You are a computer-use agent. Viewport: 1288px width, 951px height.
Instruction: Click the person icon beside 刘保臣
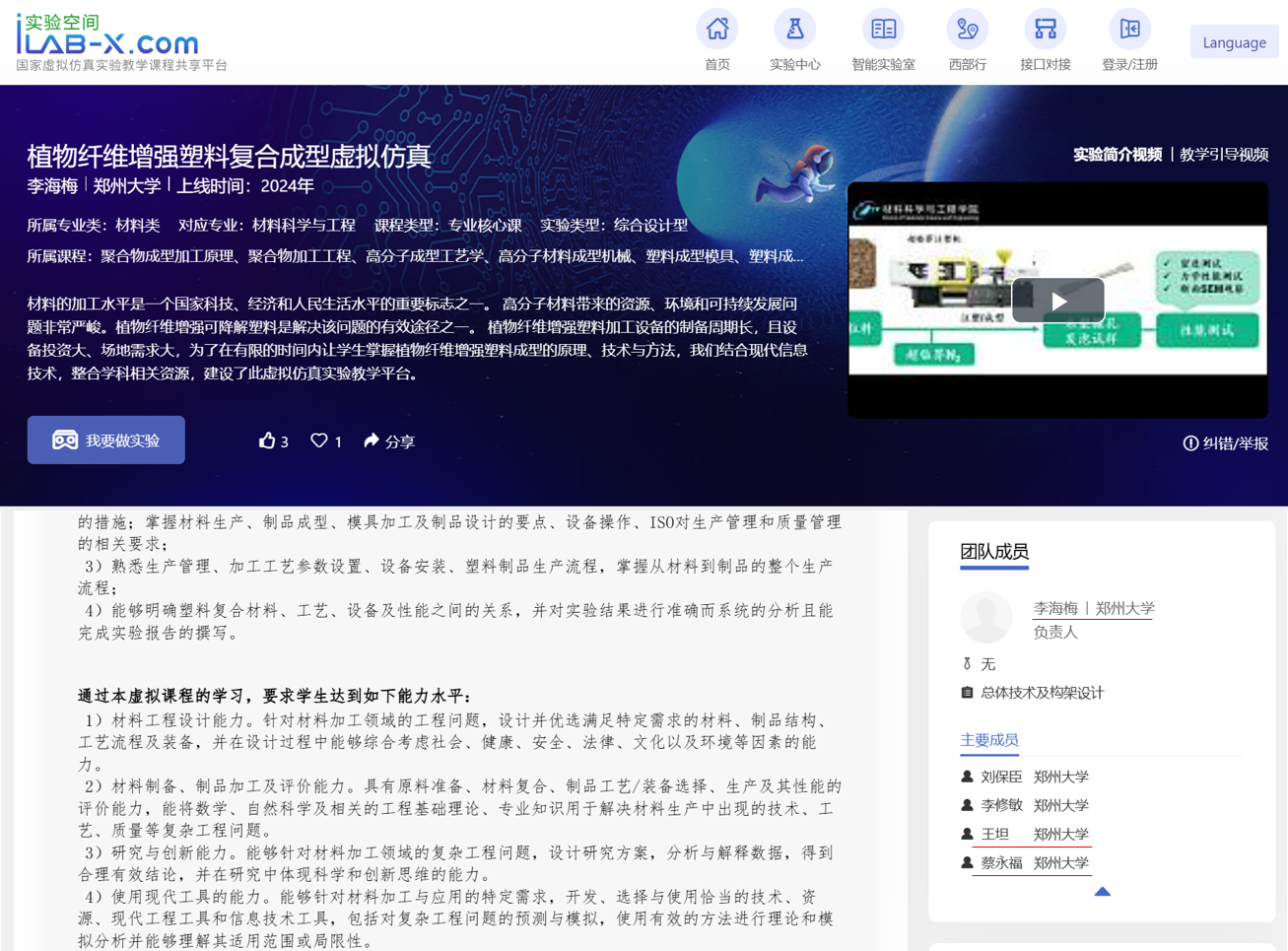pos(967,777)
